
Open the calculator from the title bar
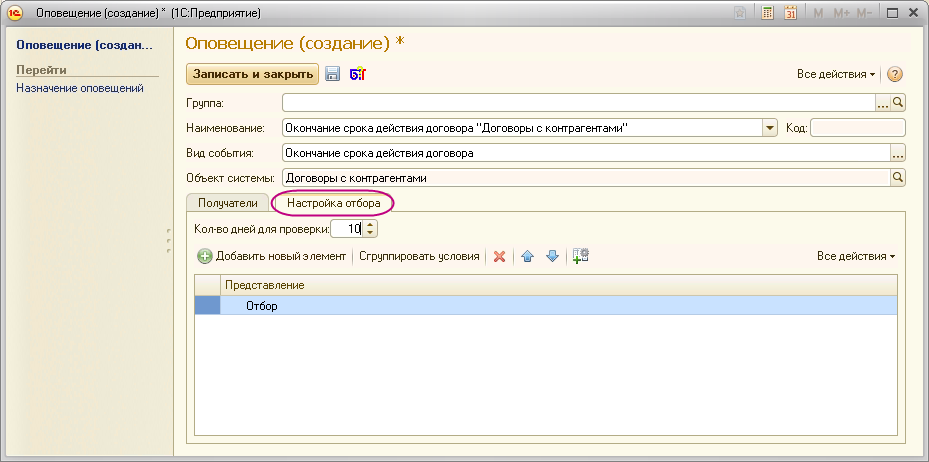tap(767, 13)
